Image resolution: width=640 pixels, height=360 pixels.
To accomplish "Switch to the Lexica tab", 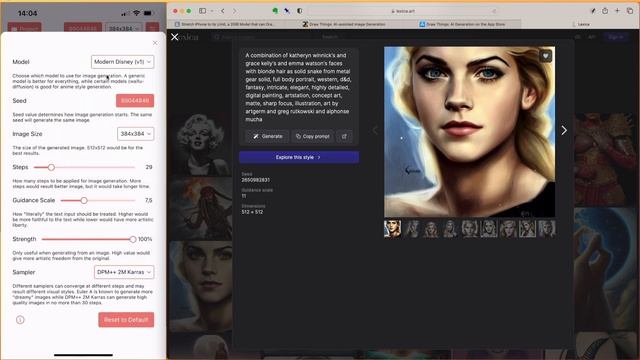I will pyautogui.click(x=580, y=24).
